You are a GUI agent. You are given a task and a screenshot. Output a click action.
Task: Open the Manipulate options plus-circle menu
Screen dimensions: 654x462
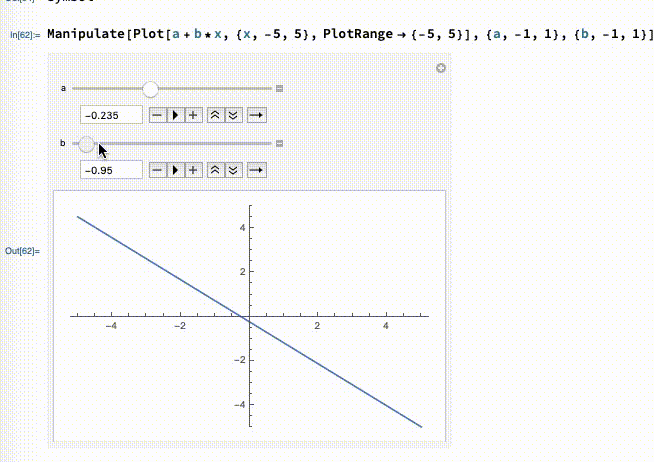click(x=441, y=68)
